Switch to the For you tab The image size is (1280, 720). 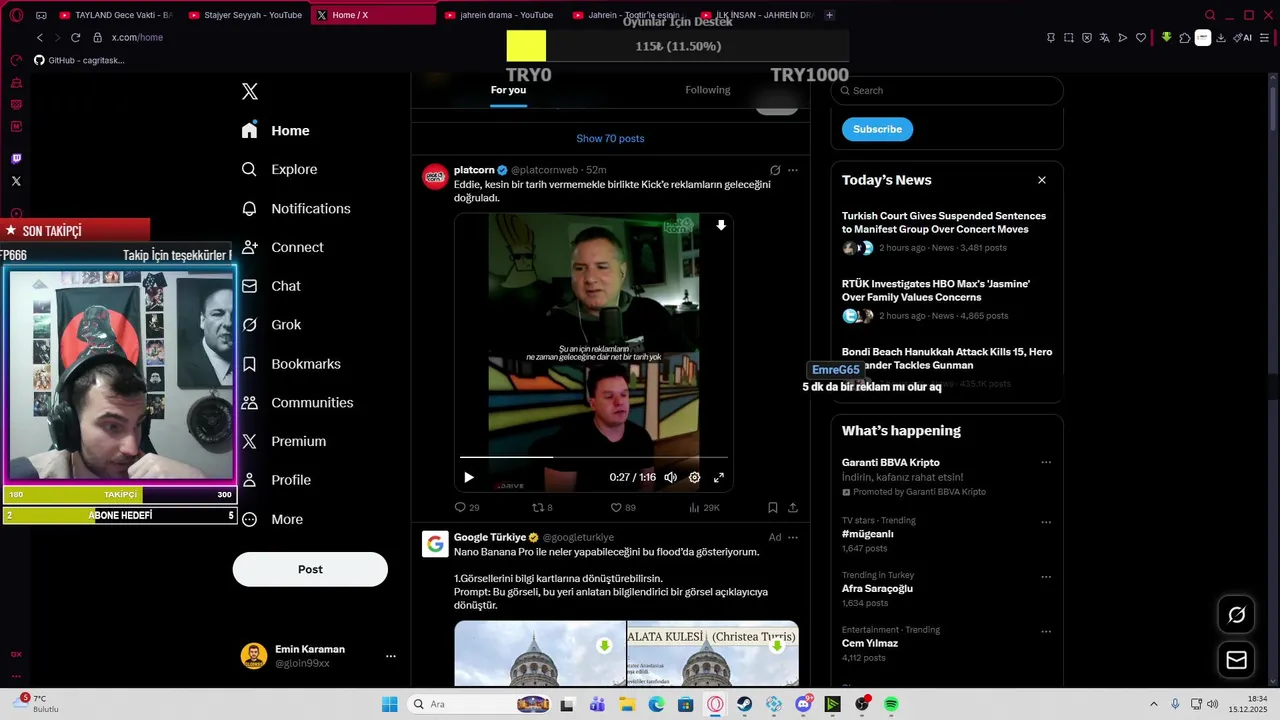tap(508, 90)
